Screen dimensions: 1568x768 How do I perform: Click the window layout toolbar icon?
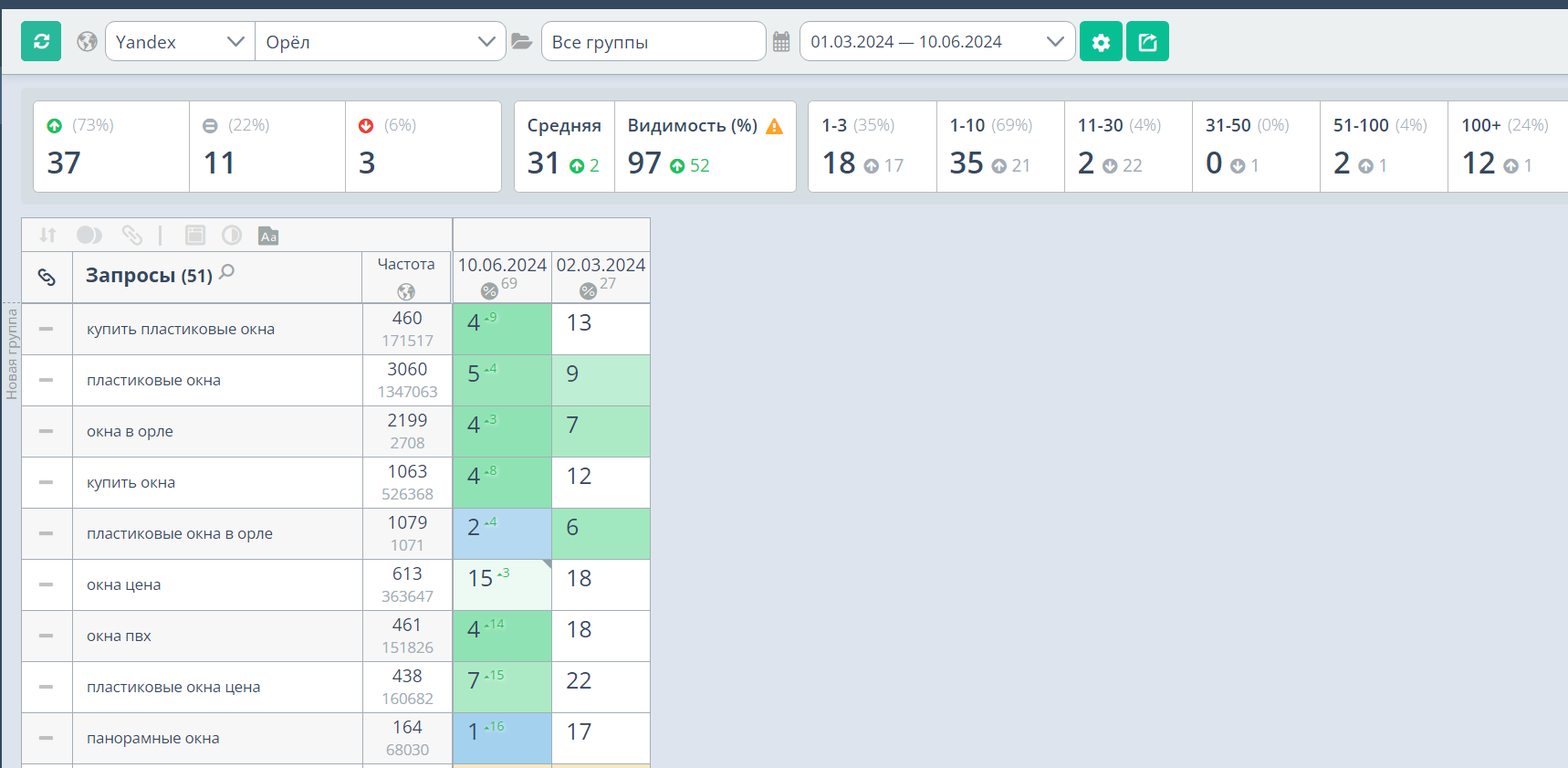pyautogui.click(x=195, y=235)
